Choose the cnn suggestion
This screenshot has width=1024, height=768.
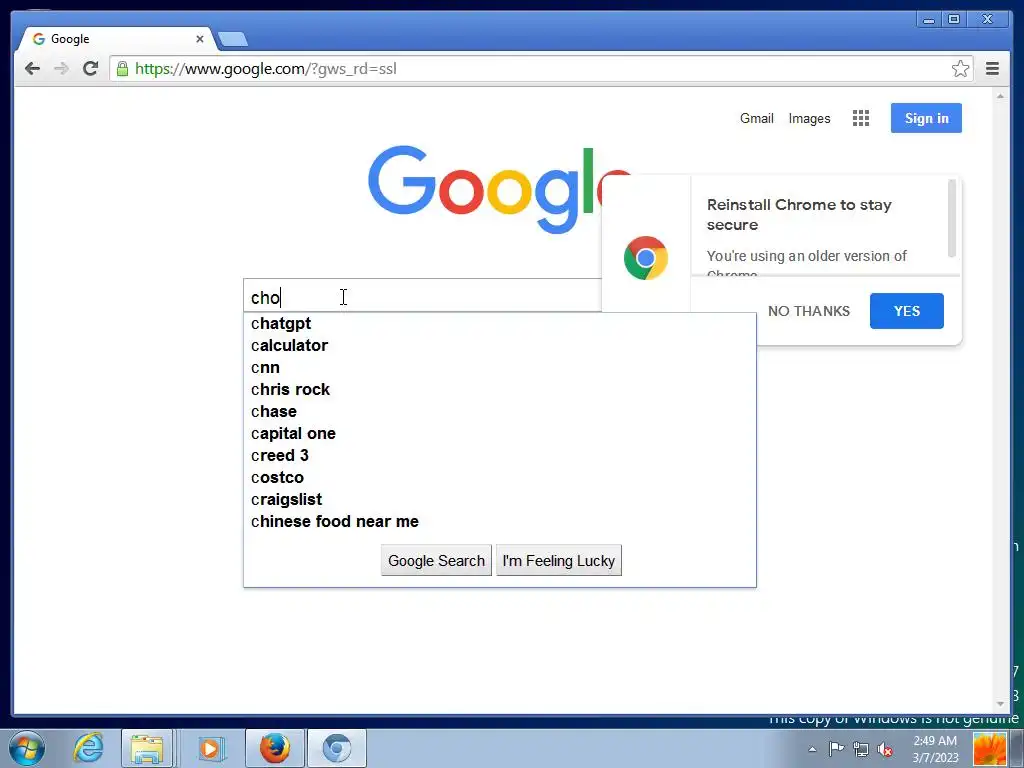pyautogui.click(x=500, y=368)
